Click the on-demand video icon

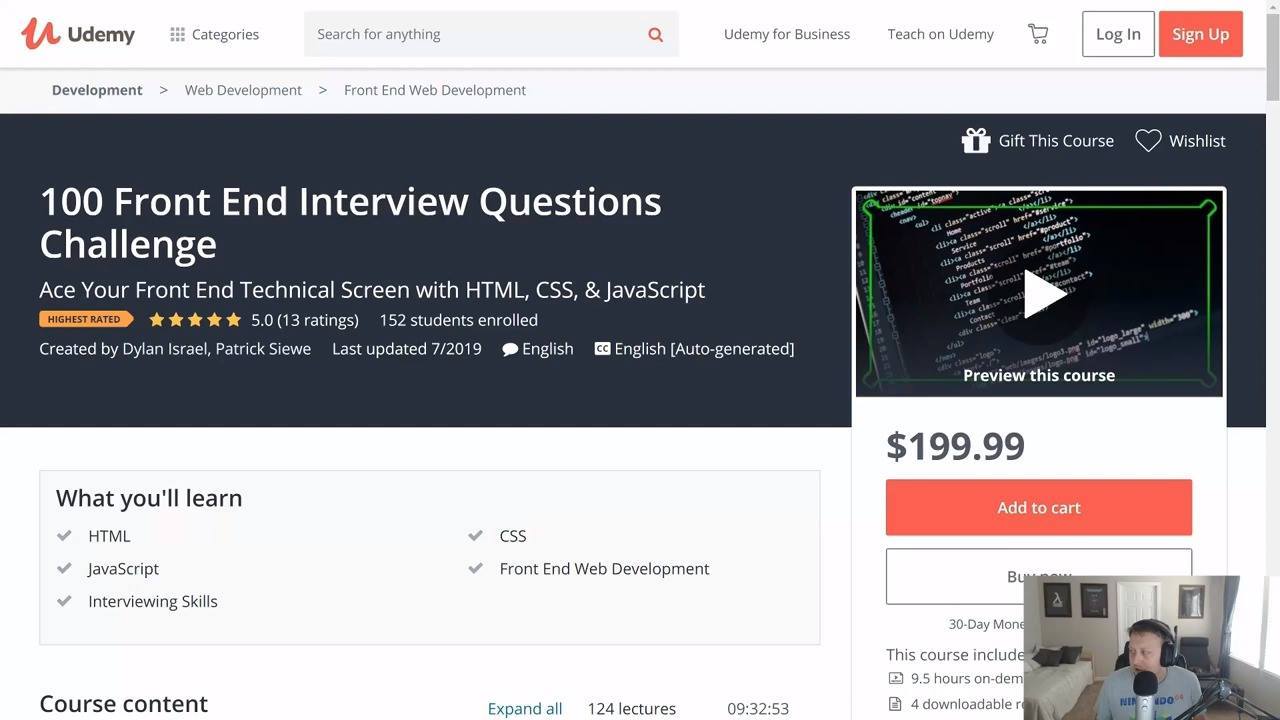coord(896,678)
